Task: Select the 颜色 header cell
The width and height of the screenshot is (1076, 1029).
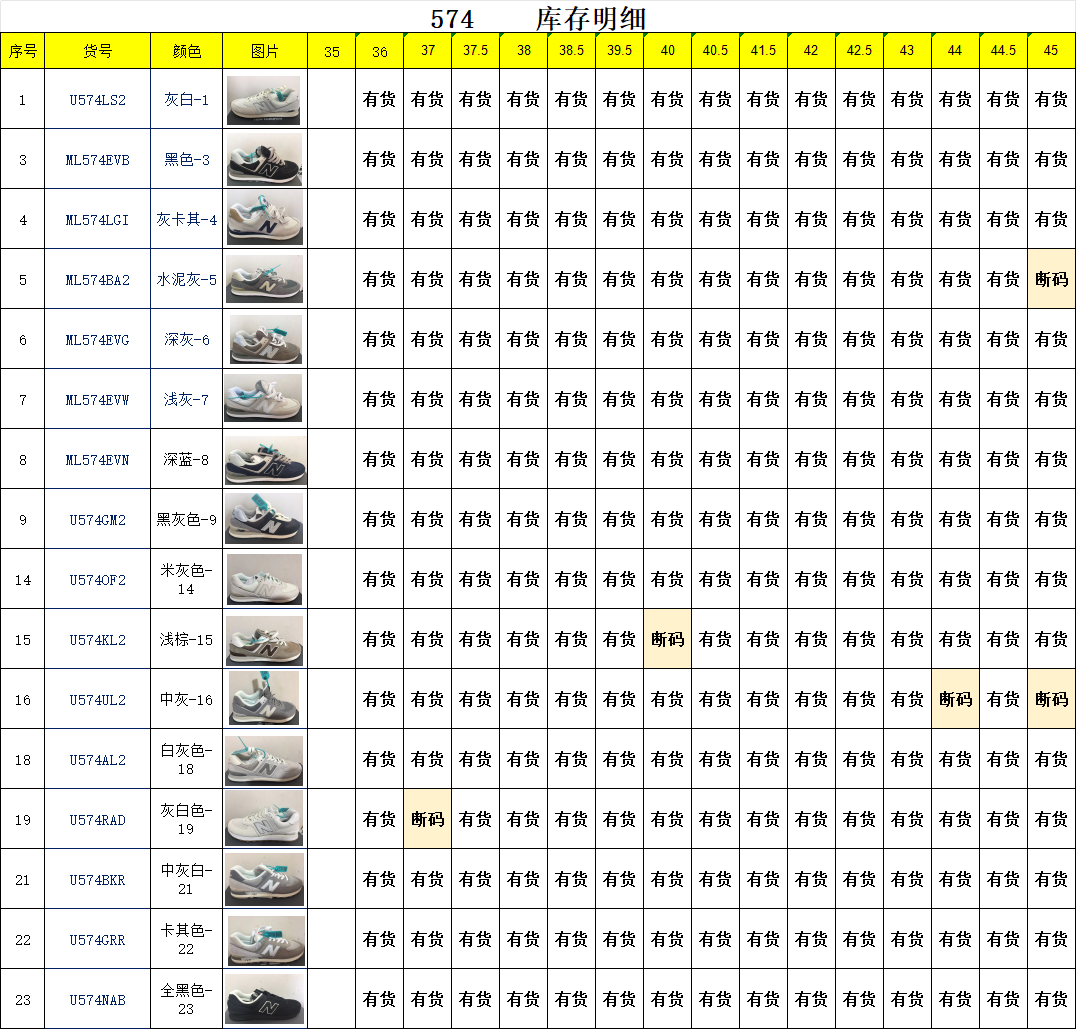Action: click(187, 51)
